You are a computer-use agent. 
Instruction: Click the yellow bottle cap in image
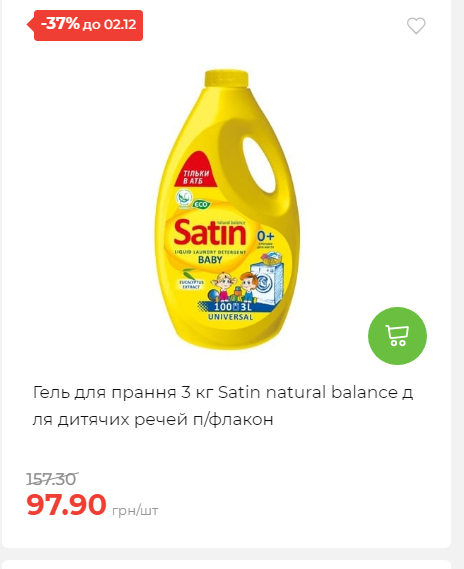pyautogui.click(x=226, y=80)
